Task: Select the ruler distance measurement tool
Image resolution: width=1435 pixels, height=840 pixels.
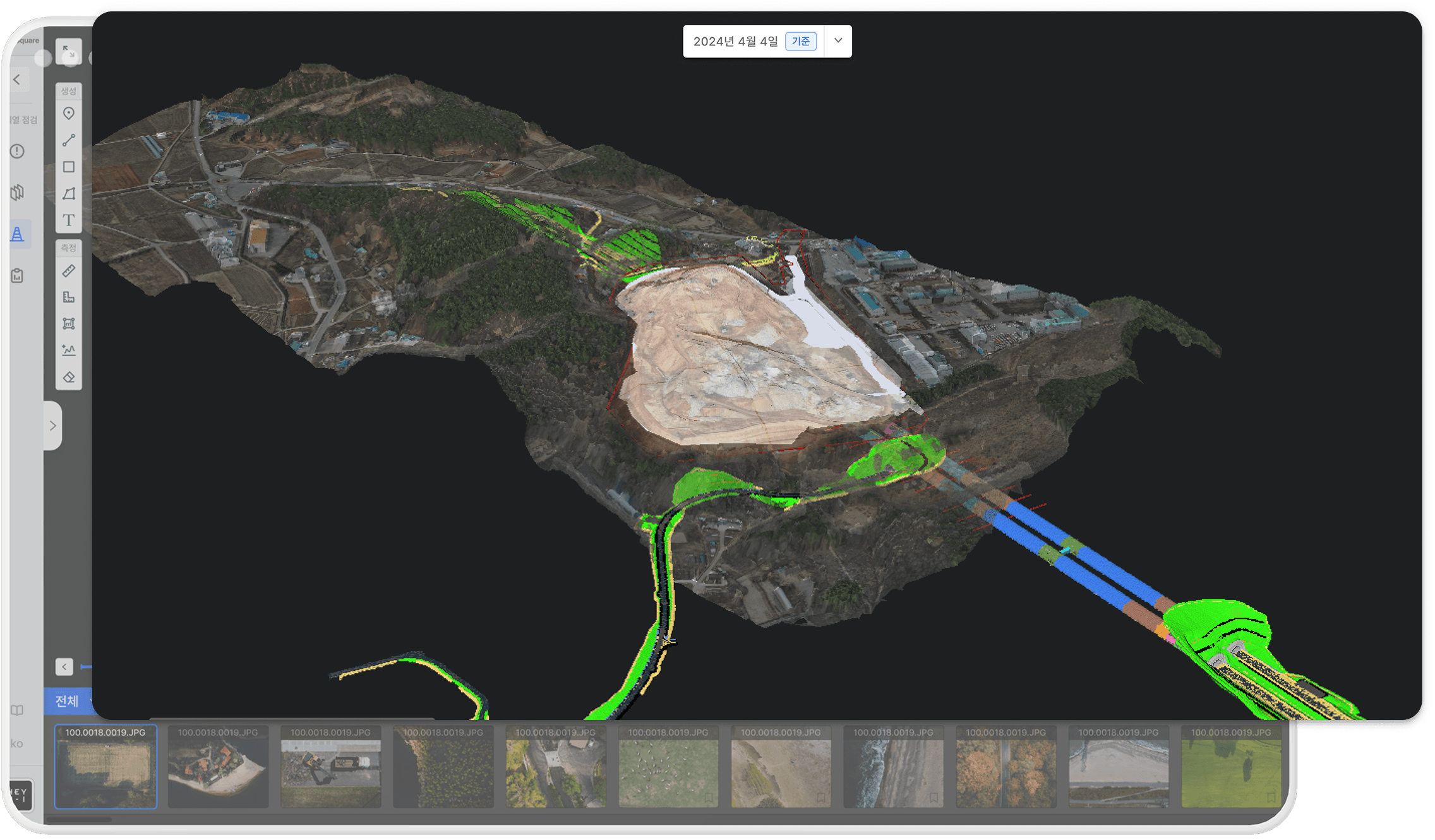Action: click(69, 271)
